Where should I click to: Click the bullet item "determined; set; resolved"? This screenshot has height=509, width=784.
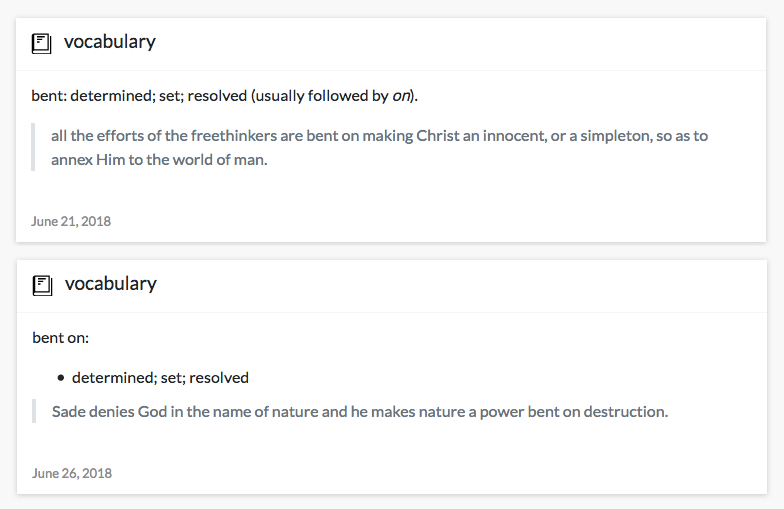coord(160,378)
